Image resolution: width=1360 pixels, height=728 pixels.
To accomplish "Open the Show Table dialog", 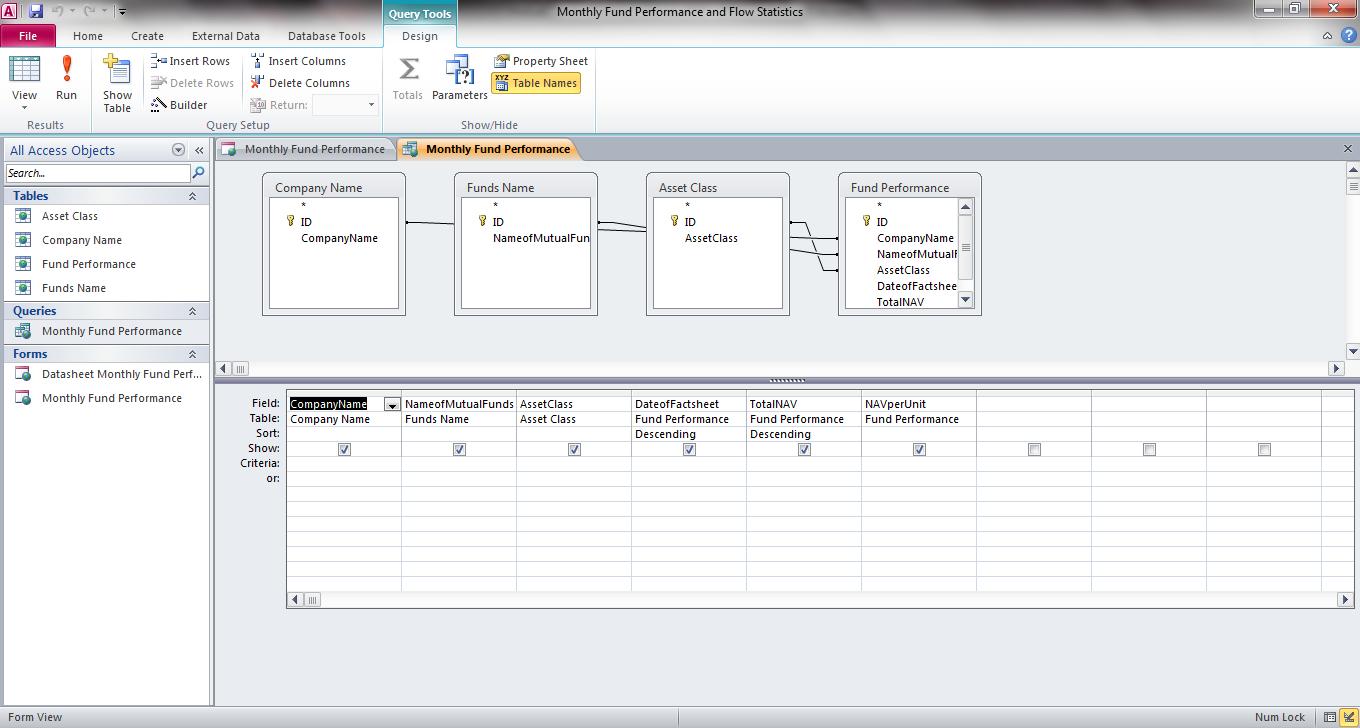I will pyautogui.click(x=117, y=84).
